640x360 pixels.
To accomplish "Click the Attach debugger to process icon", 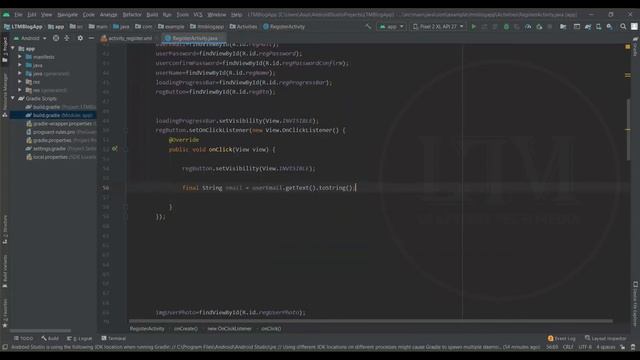I will pyautogui.click(x=539, y=27).
